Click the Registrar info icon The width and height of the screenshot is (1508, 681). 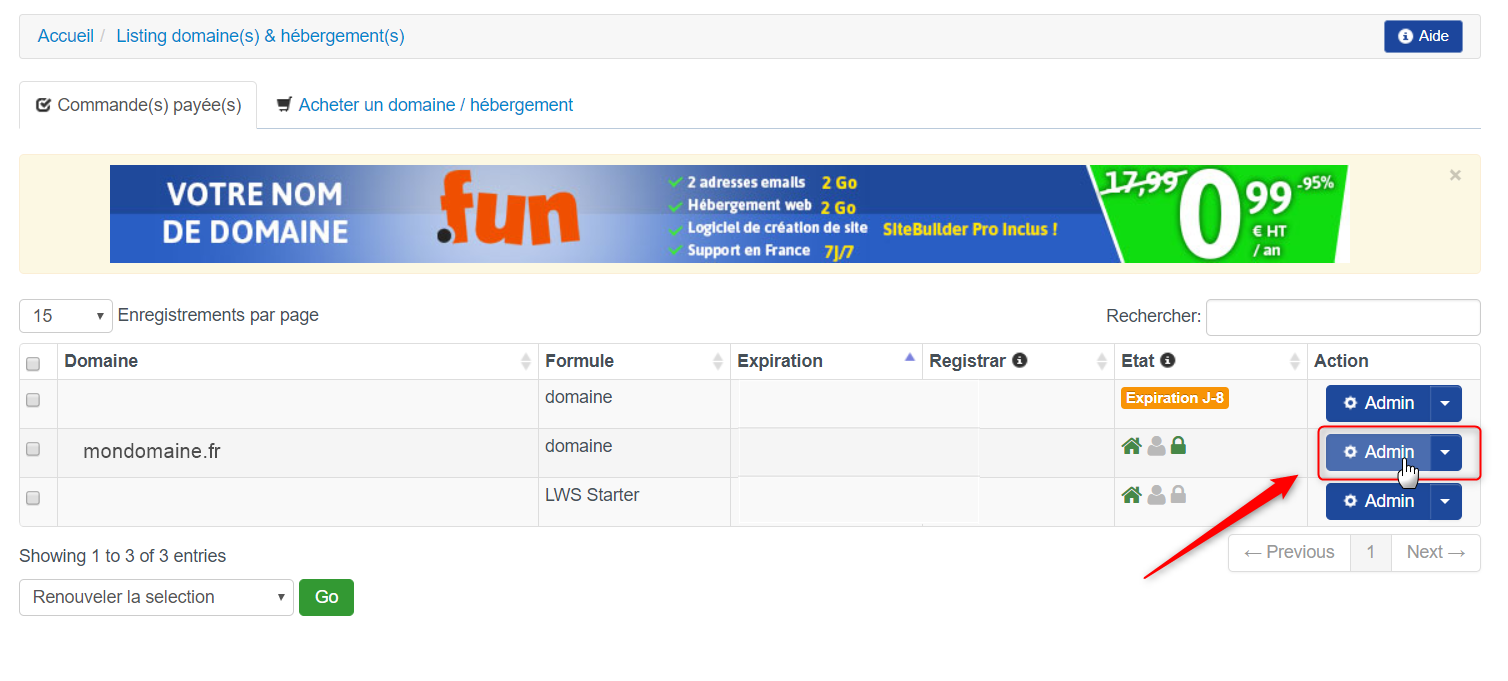[1020, 360]
